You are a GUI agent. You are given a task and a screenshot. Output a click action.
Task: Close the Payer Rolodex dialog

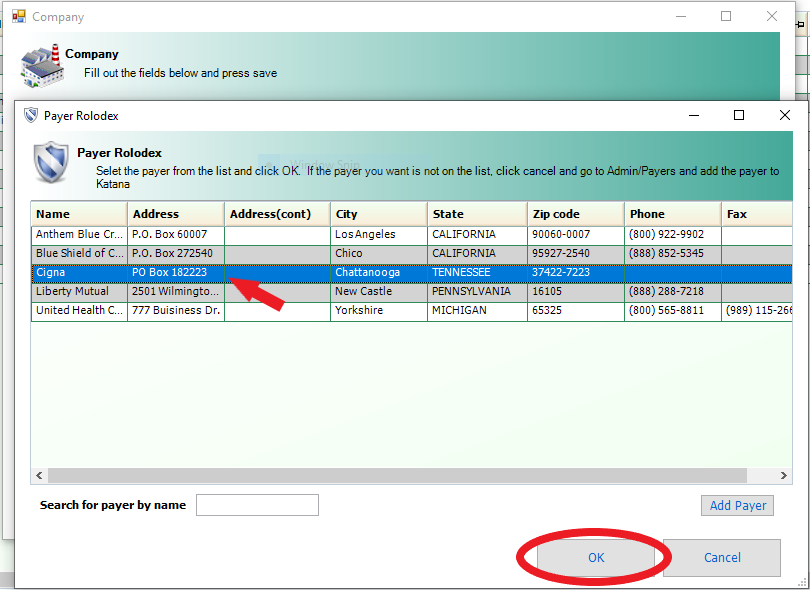784,115
